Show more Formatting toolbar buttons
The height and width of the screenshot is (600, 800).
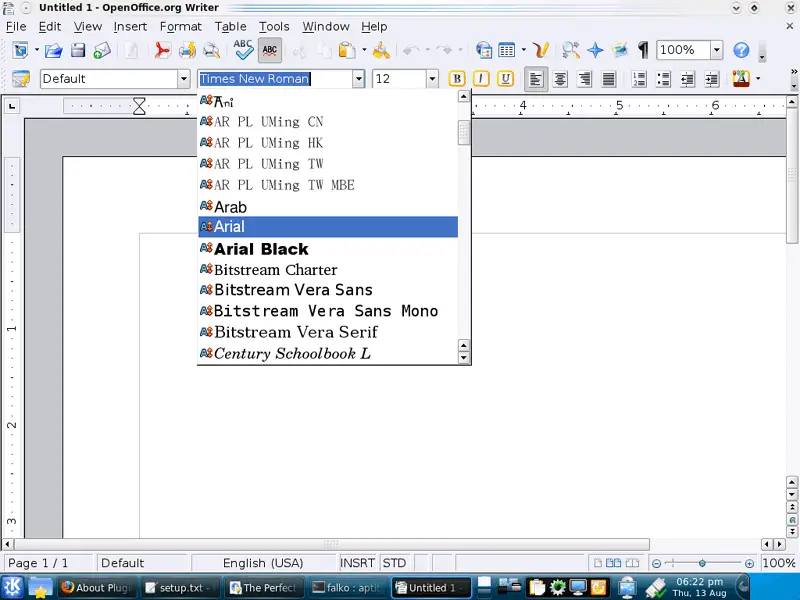pyautogui.click(x=794, y=71)
